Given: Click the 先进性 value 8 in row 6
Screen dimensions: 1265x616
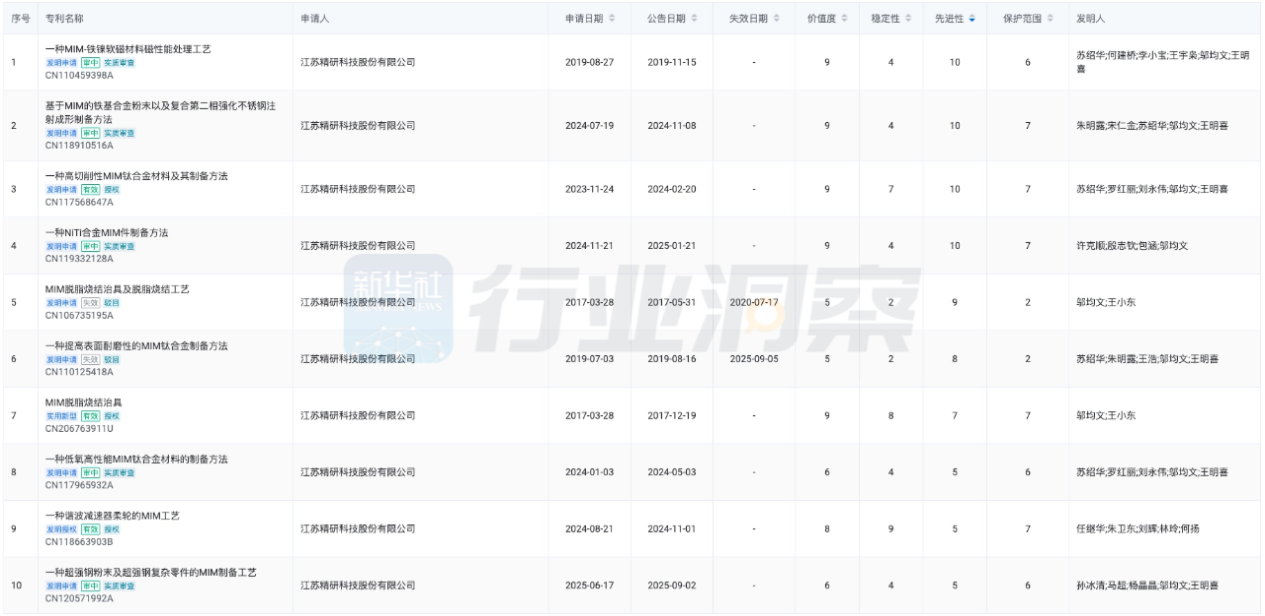Looking at the screenshot, I should pyautogui.click(x=955, y=359).
